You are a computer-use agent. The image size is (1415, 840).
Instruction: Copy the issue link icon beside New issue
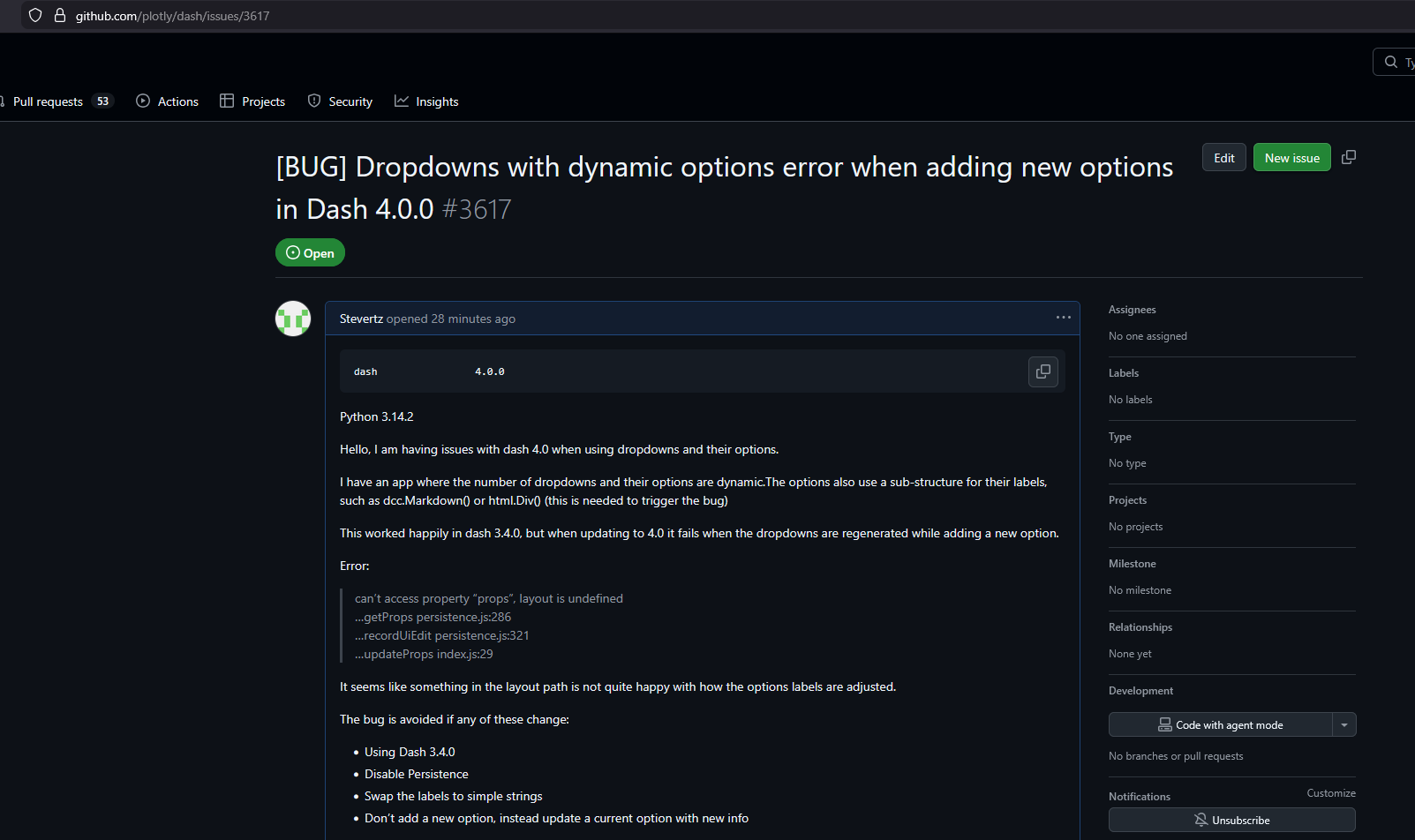coord(1348,157)
